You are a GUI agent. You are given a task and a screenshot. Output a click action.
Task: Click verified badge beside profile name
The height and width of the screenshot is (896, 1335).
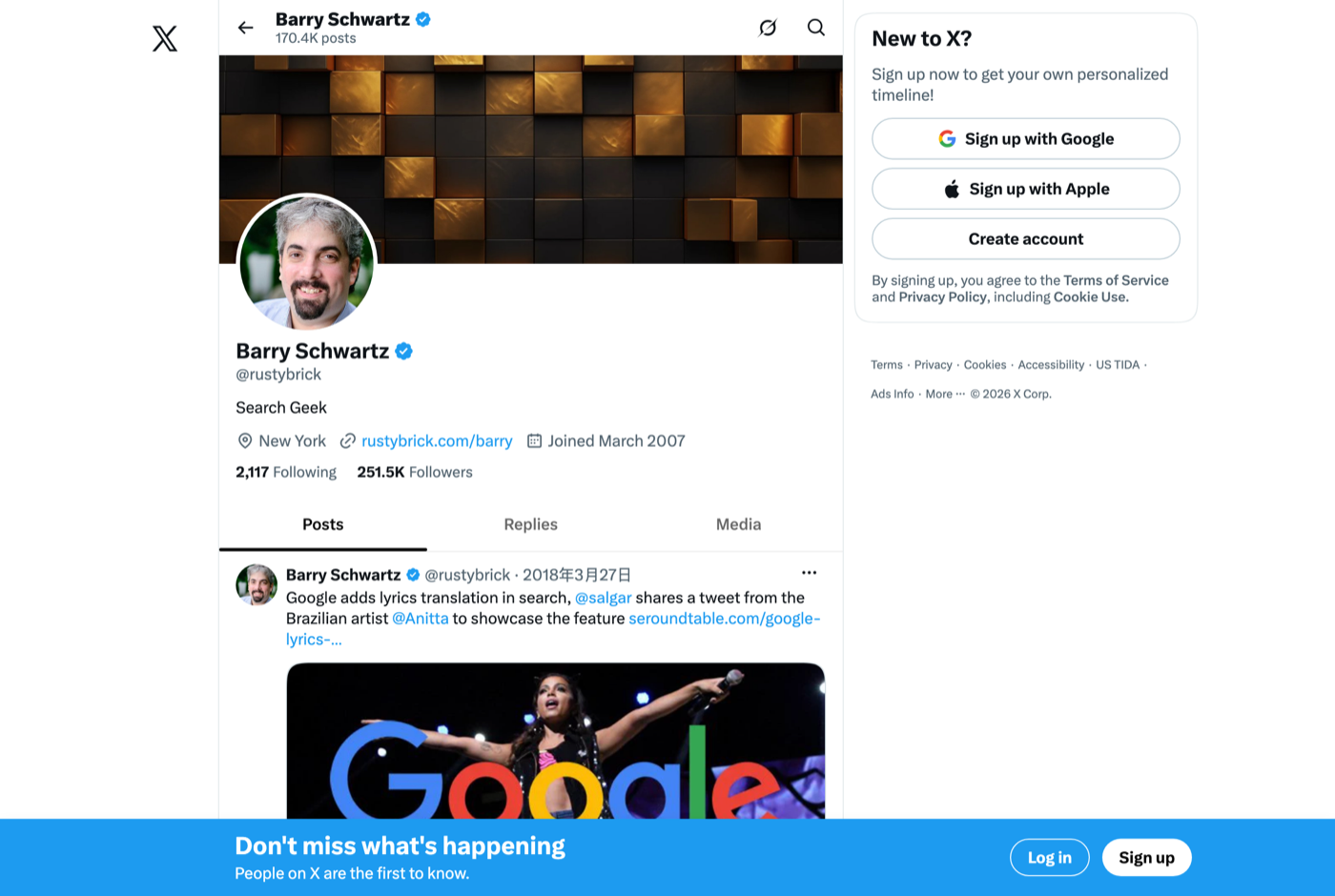point(404,351)
